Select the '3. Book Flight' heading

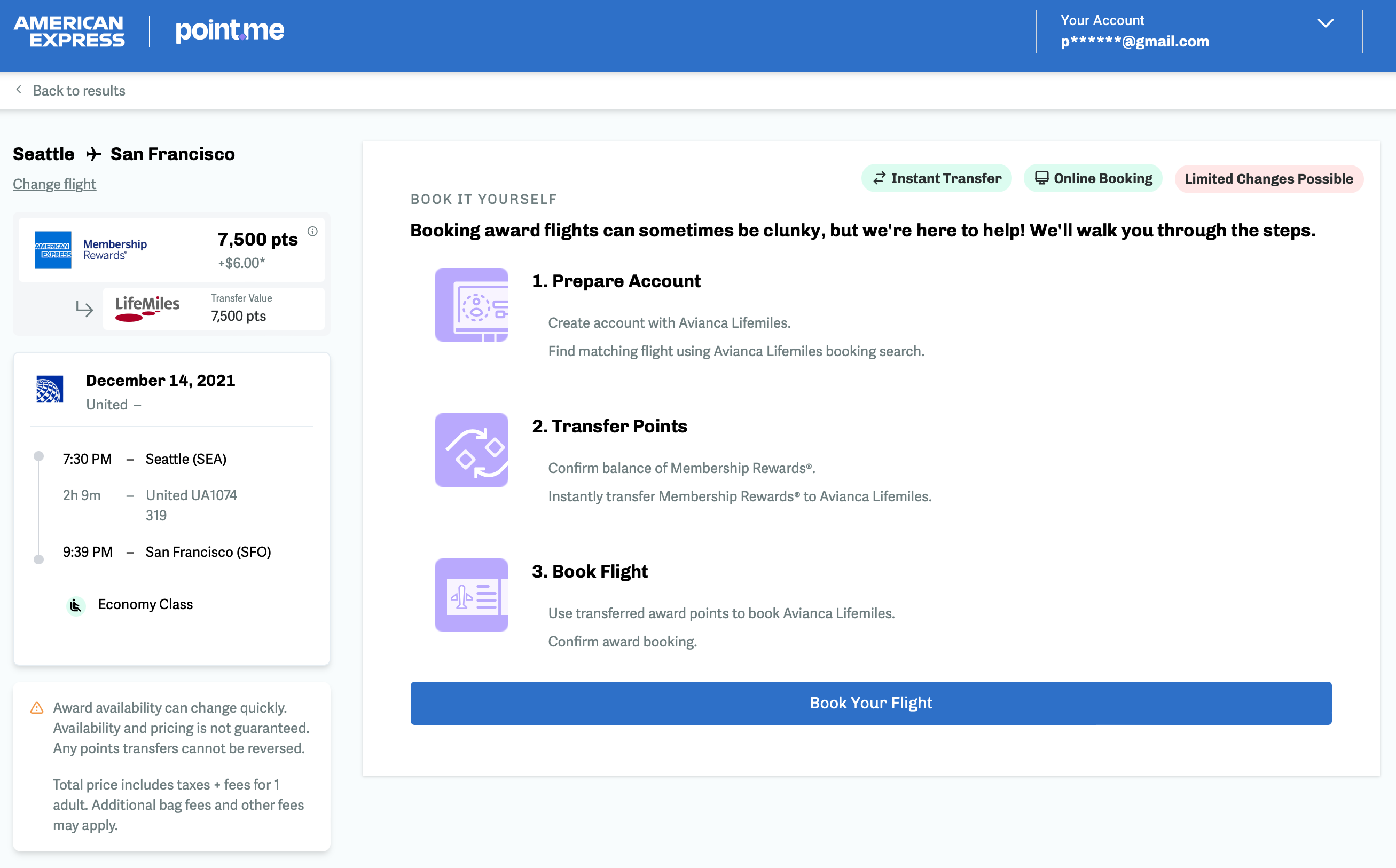click(590, 572)
